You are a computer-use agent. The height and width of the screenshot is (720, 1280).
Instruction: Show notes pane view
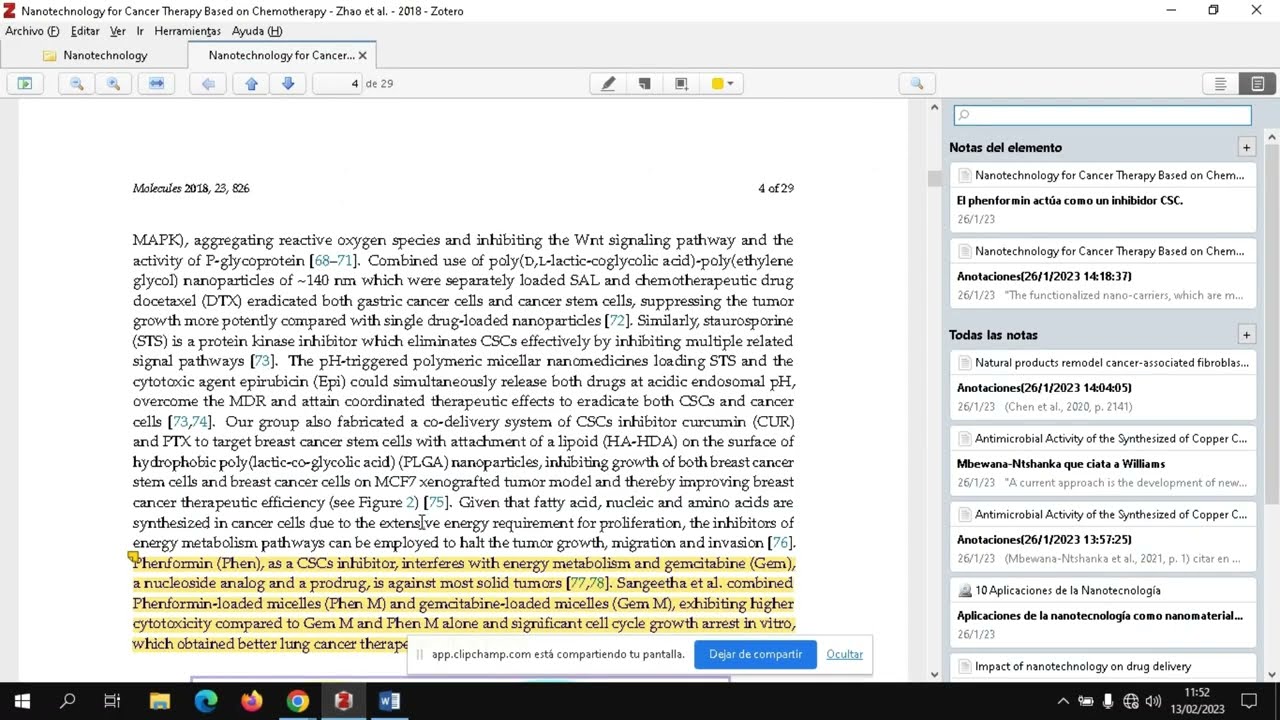1257,84
